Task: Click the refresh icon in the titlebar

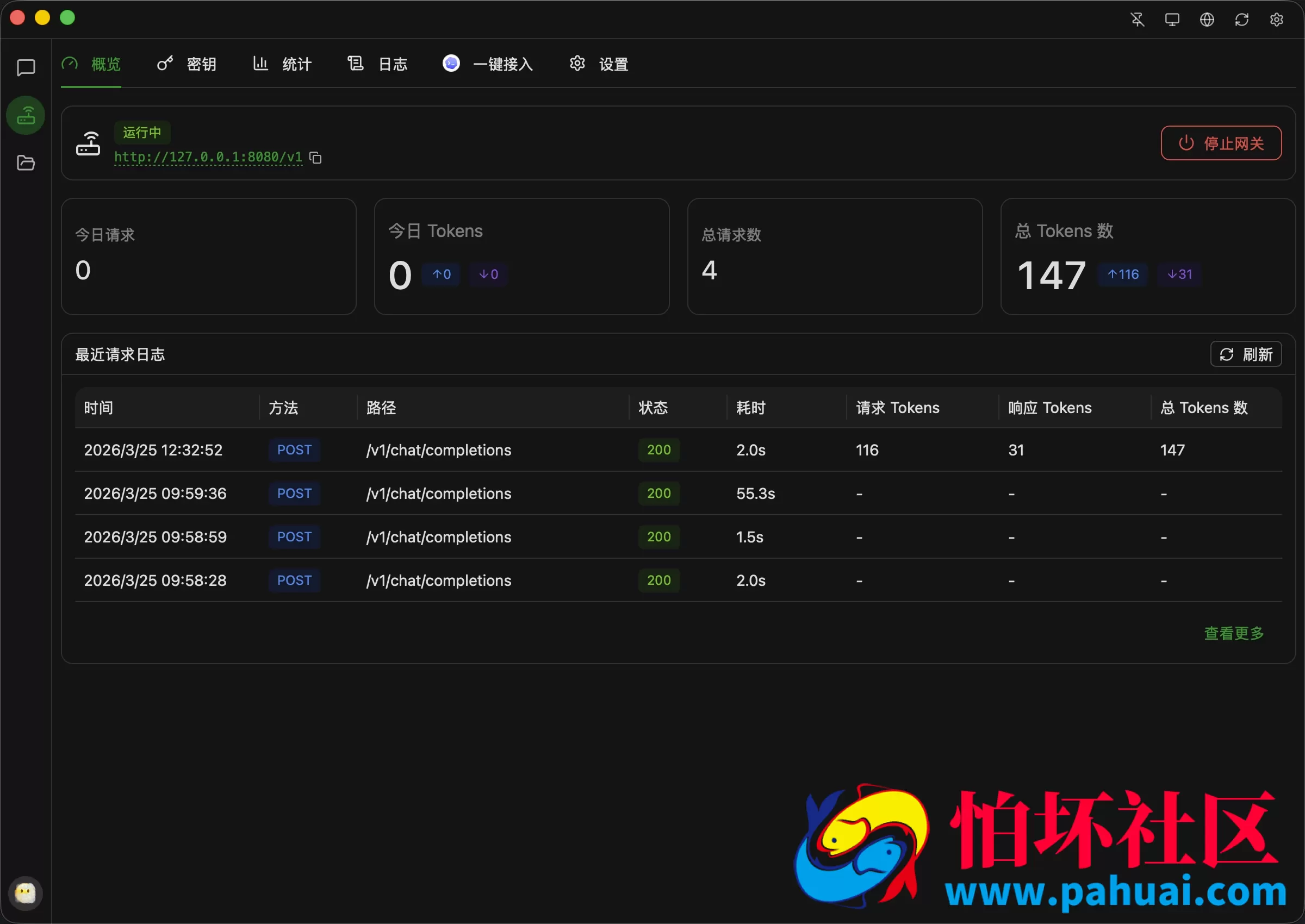Action: [x=1242, y=19]
